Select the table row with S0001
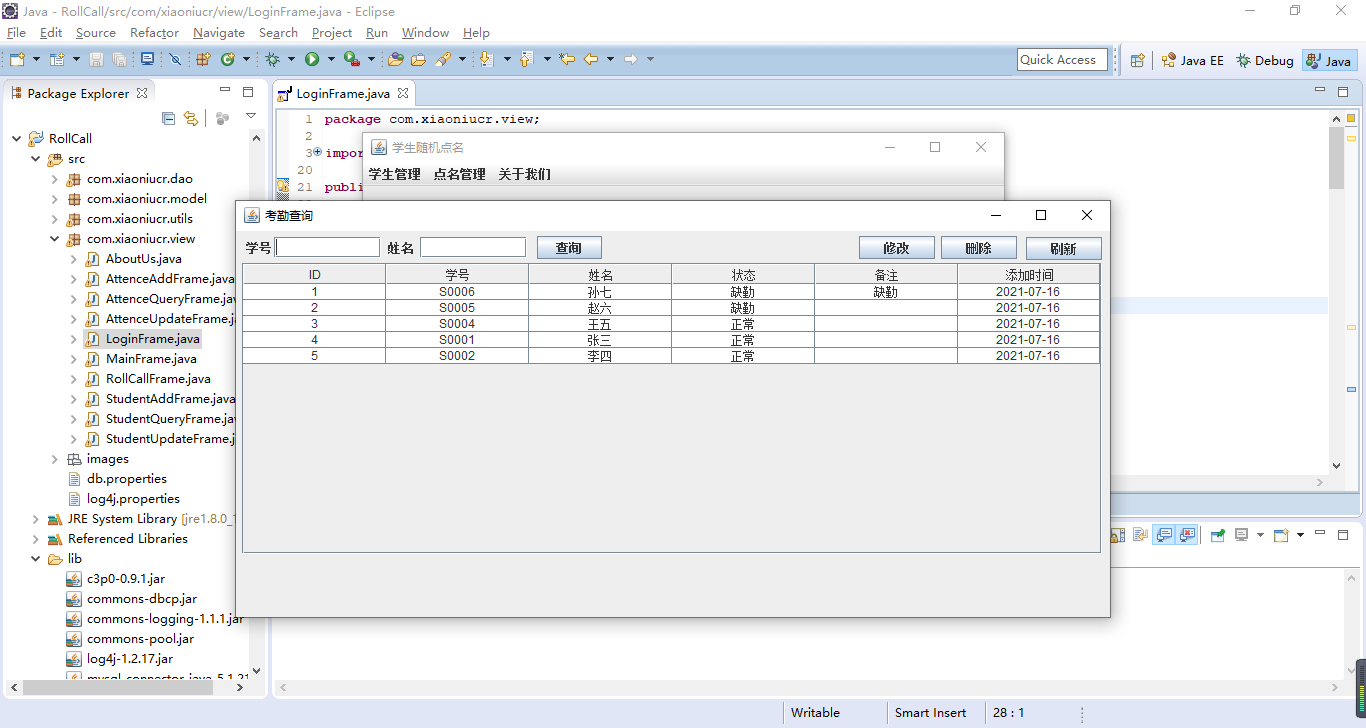 coord(671,340)
